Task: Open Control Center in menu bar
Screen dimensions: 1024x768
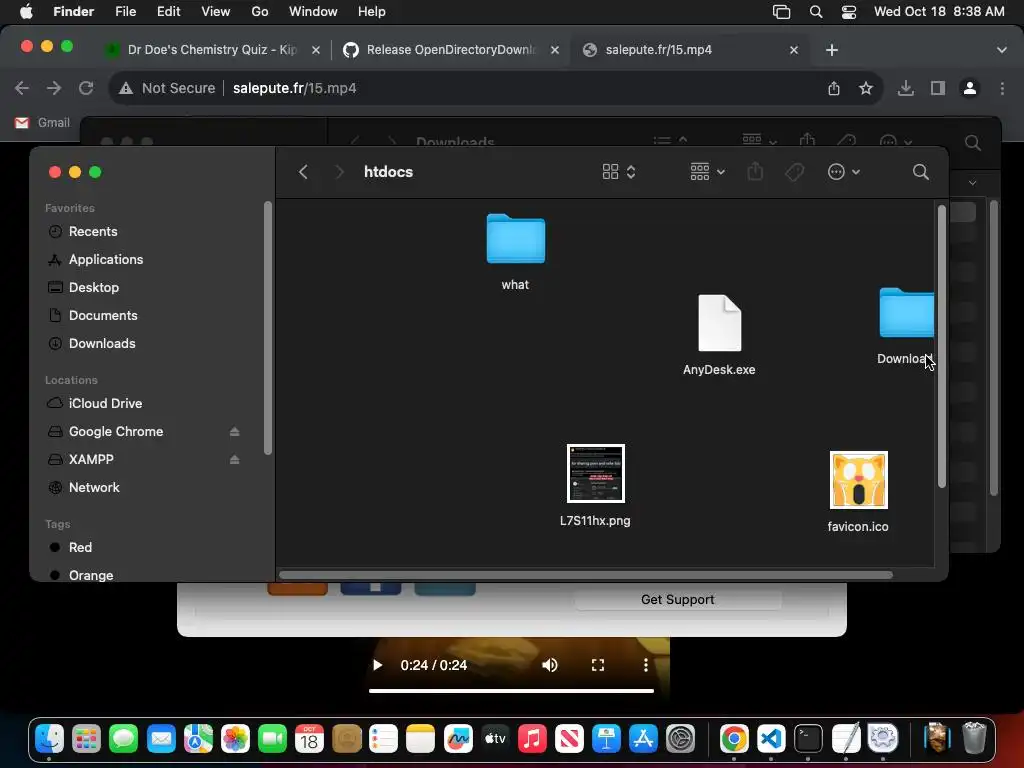Action: (848, 12)
